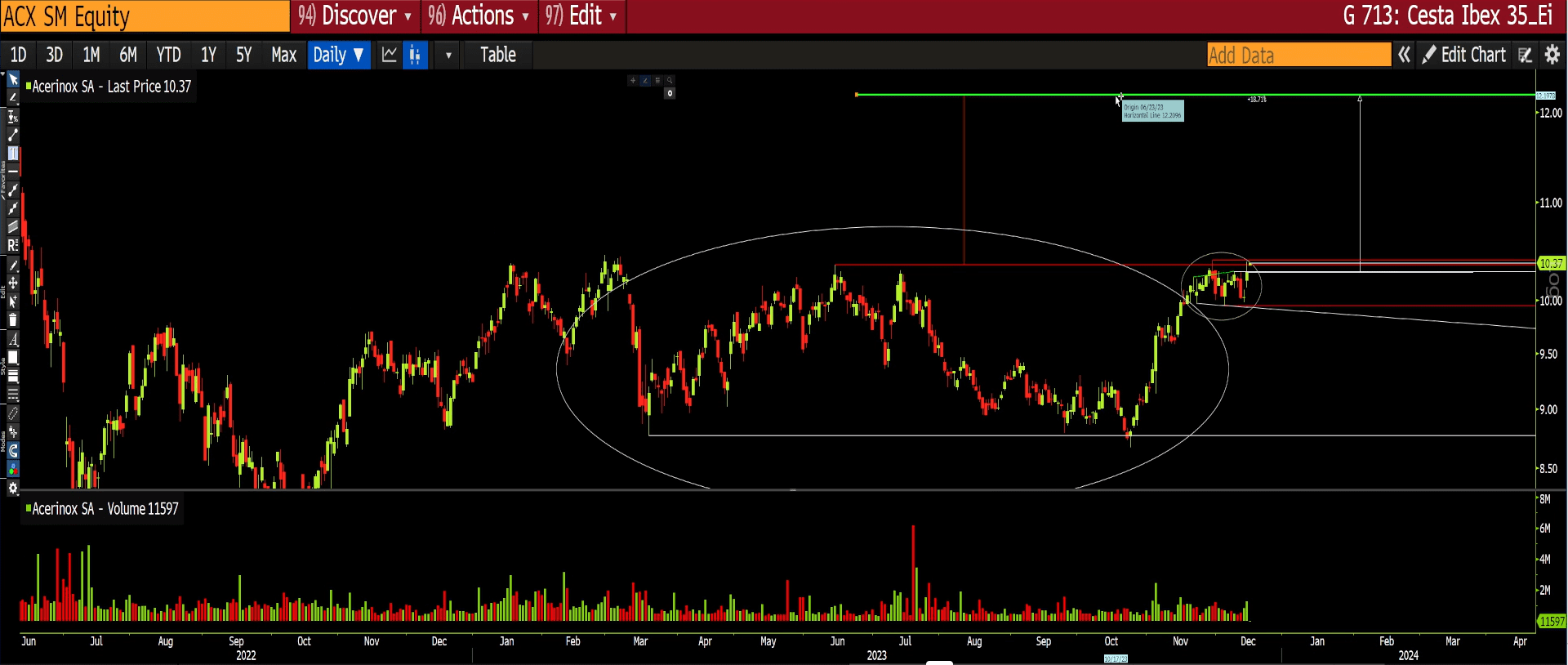The height and width of the screenshot is (665, 1568).
Task: Click the 10.37 last price axis label
Action: tap(1551, 263)
